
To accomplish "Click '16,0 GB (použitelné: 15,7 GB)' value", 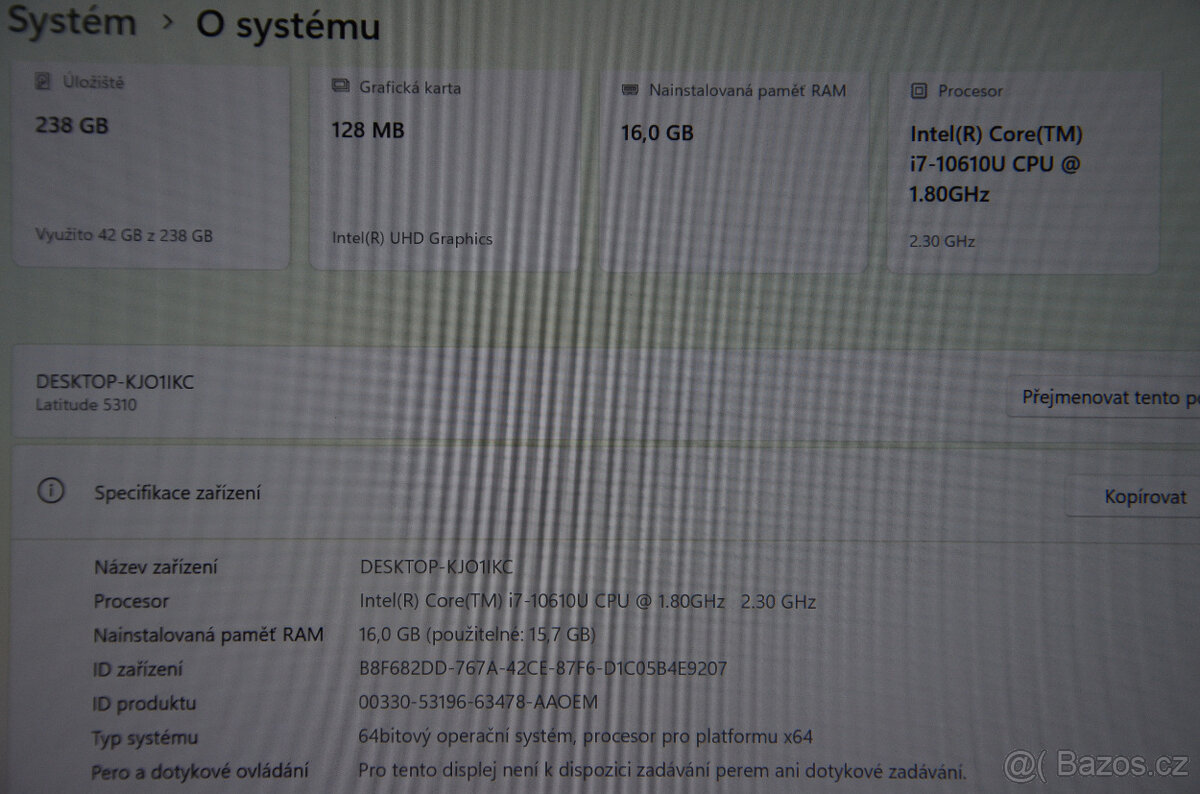I will (477, 634).
